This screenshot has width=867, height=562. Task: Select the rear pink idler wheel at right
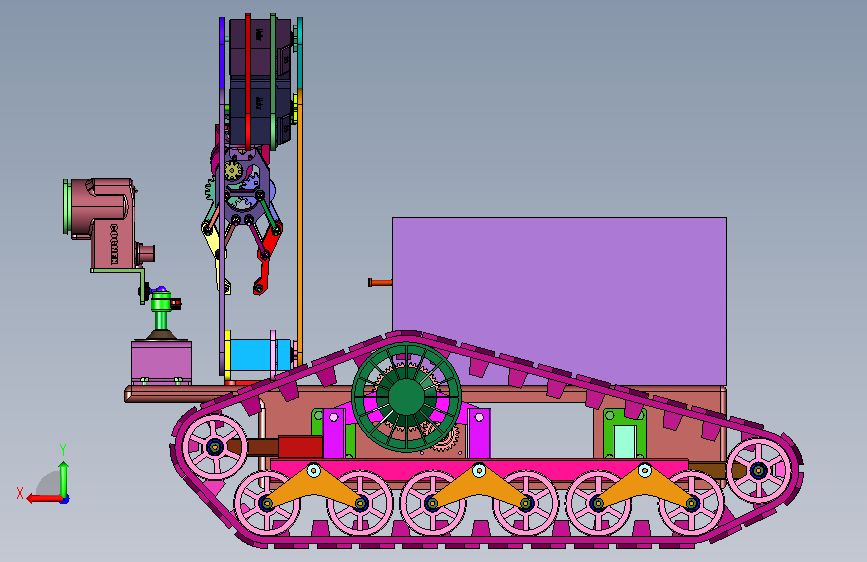[759, 471]
